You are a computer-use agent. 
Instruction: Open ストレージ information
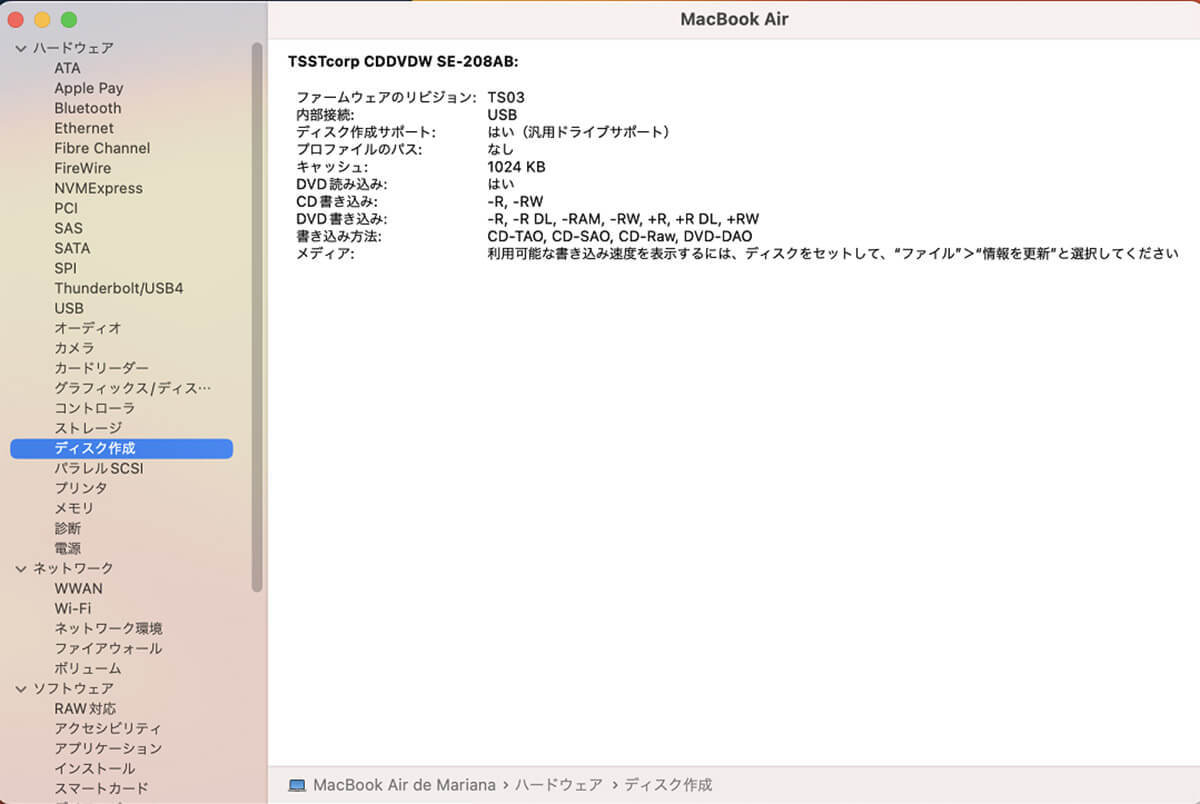pos(88,428)
